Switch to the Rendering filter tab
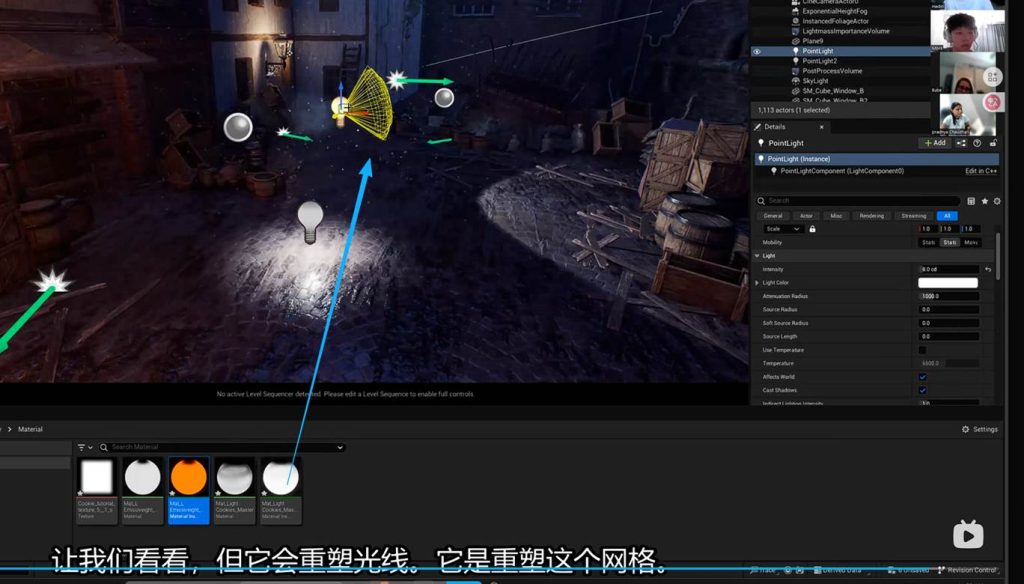Screen dimensions: 1024x584 coord(871,216)
